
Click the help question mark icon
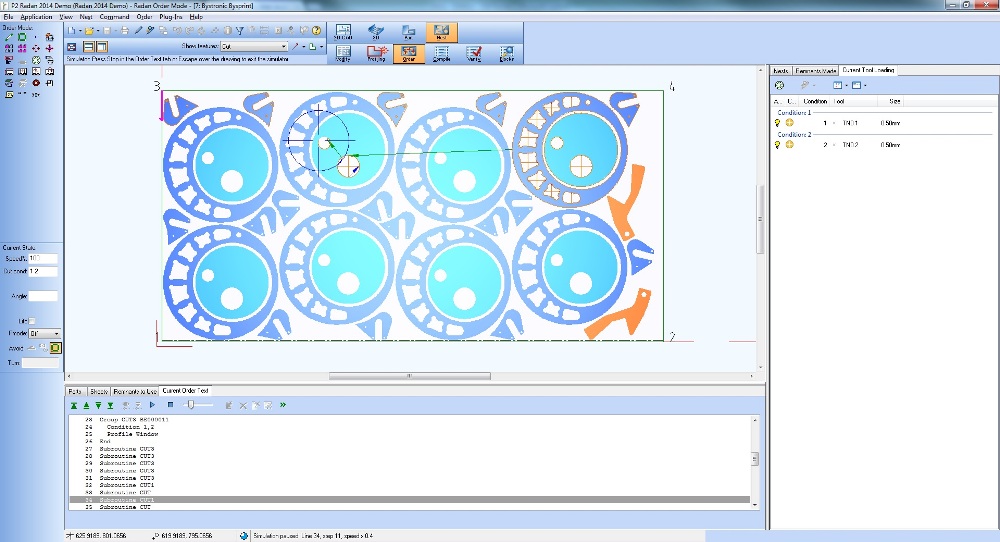click(x=317, y=31)
